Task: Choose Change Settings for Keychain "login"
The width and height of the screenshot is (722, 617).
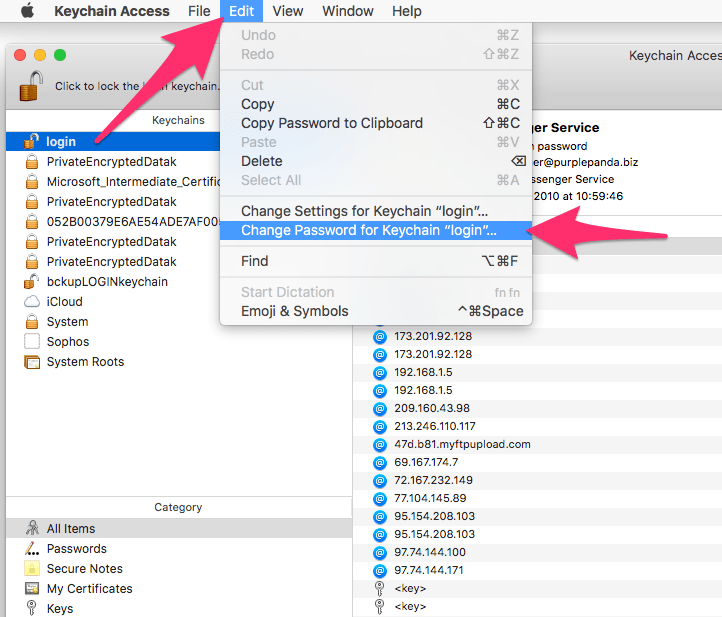Action: pyautogui.click(x=376, y=211)
